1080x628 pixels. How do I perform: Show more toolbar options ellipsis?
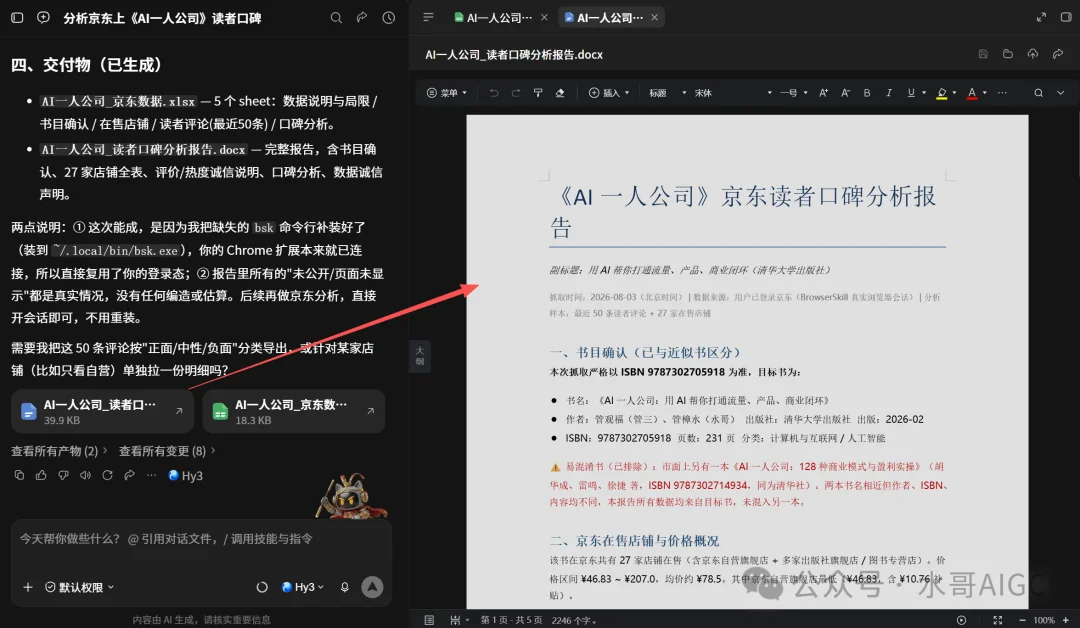tap(1002, 93)
